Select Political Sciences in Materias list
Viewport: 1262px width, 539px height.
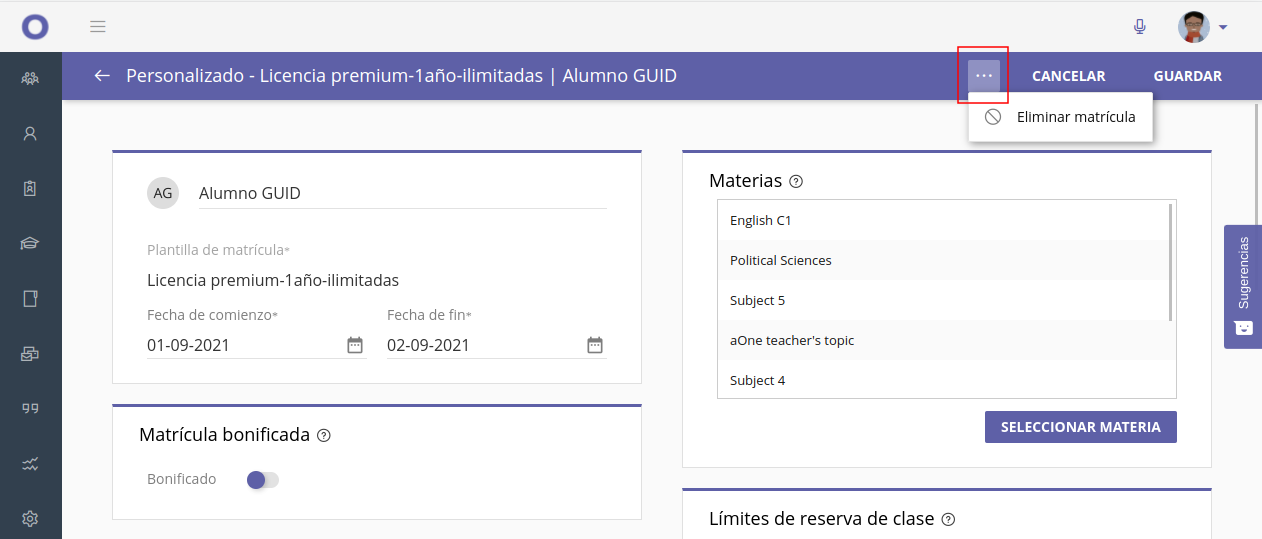(x=781, y=260)
